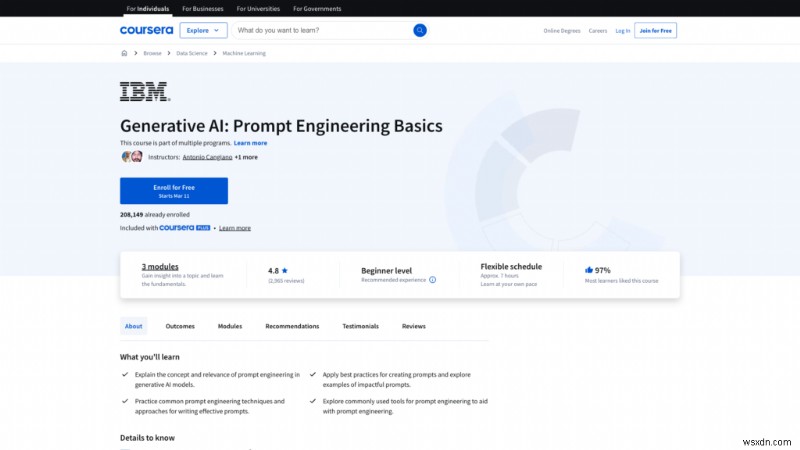The width and height of the screenshot is (800, 450).
Task: Click the Machine Learning breadcrumb
Action: tap(244, 53)
